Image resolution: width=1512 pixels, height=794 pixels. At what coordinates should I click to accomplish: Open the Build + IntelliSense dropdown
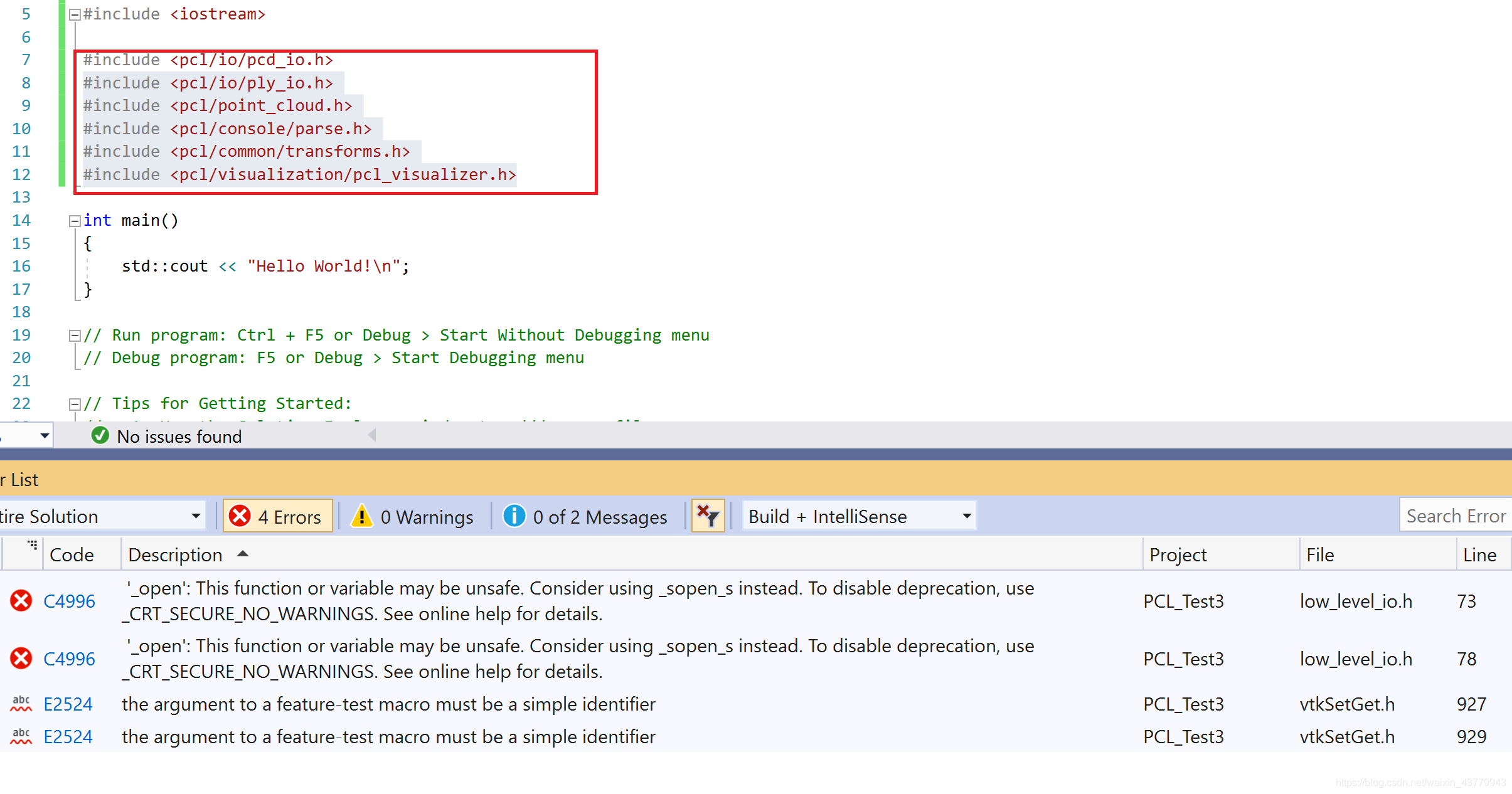click(x=859, y=516)
